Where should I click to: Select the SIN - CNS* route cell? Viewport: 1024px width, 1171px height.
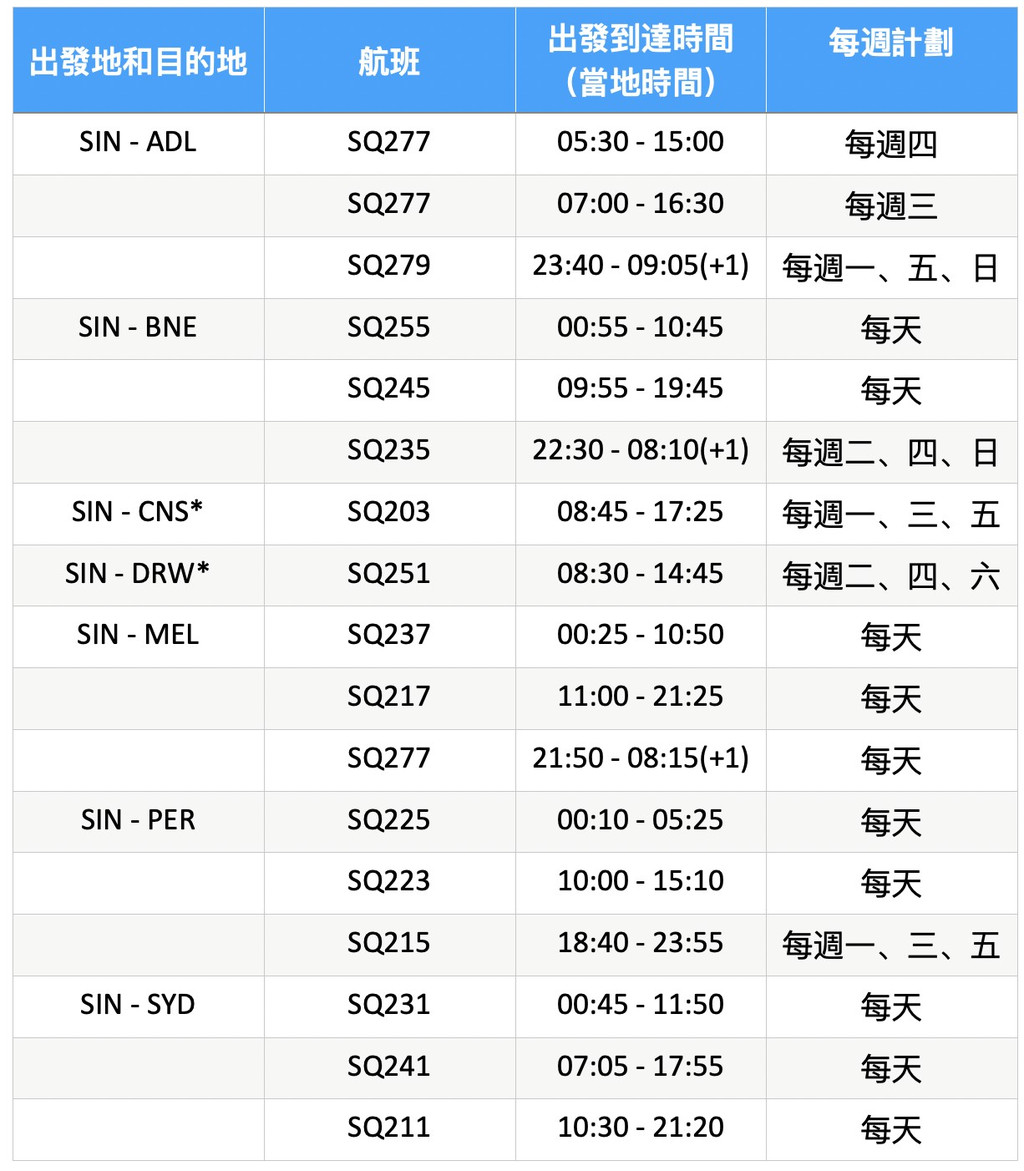coord(138,514)
